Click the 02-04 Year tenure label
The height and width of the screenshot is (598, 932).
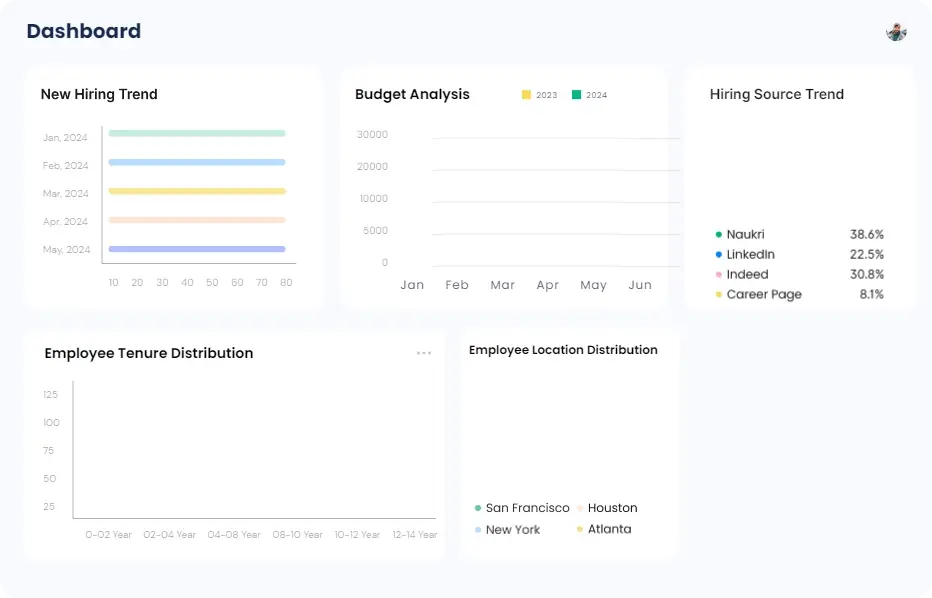[169, 534]
